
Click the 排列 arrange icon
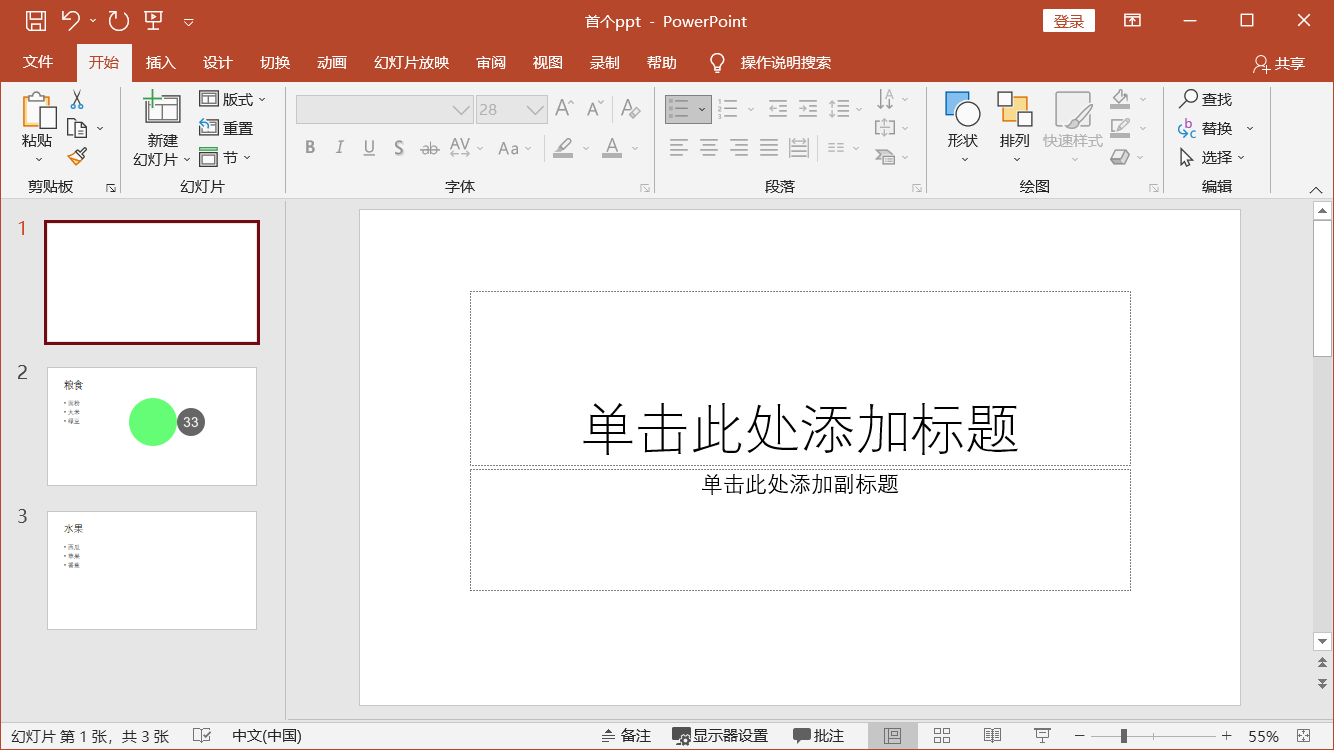click(1014, 109)
